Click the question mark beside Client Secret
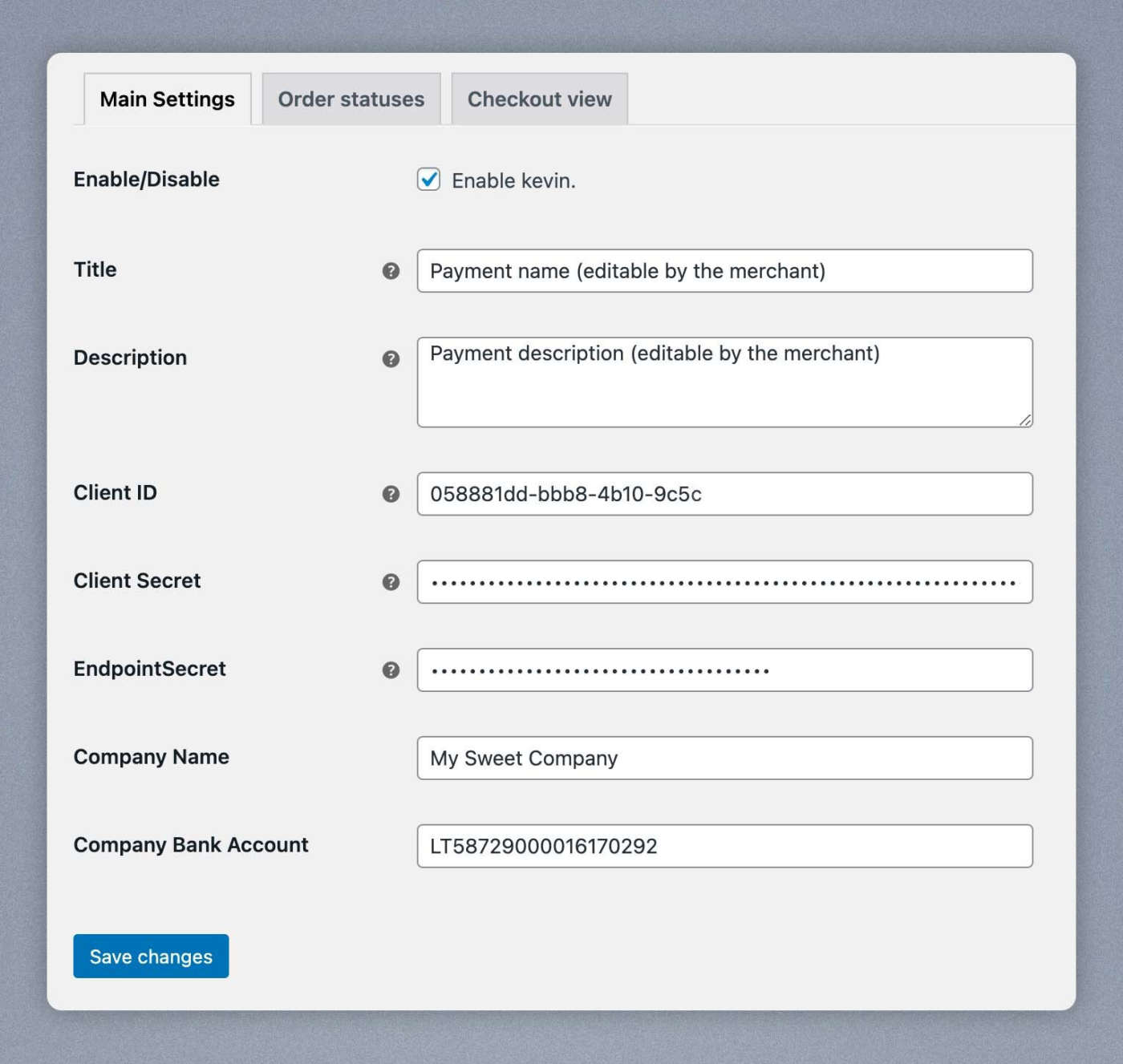Image resolution: width=1123 pixels, height=1064 pixels. click(x=391, y=582)
